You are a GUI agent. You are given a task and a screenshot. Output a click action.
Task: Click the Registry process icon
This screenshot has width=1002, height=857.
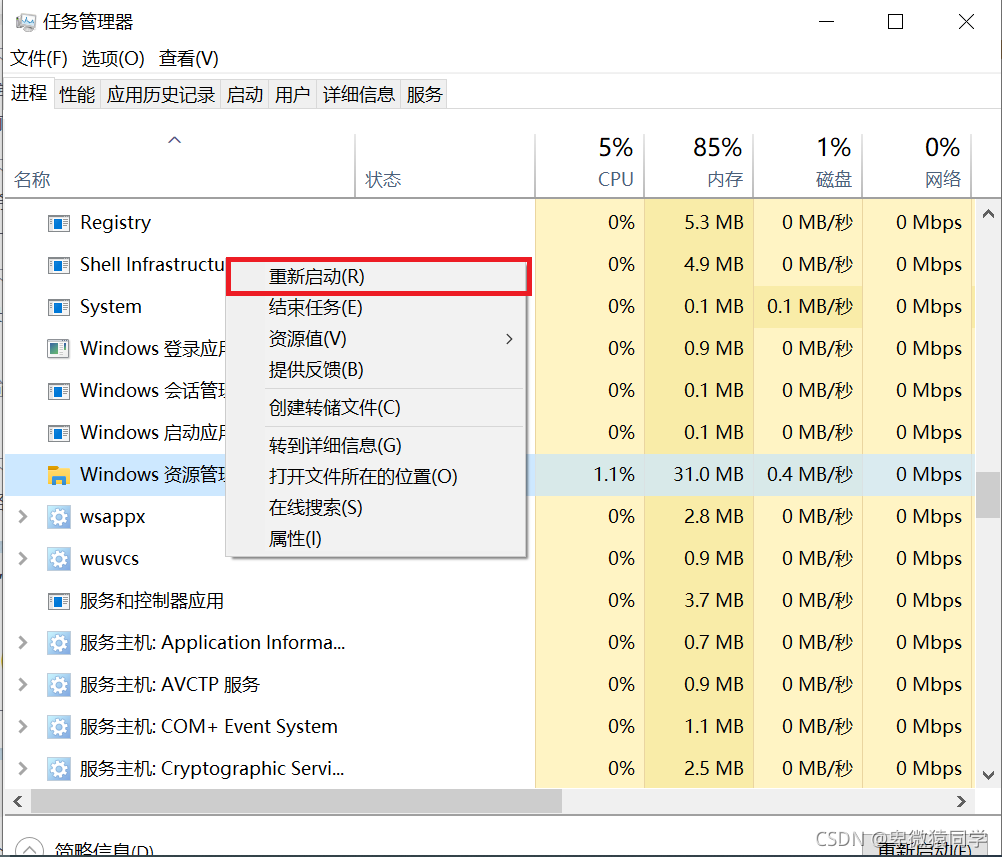[59, 223]
